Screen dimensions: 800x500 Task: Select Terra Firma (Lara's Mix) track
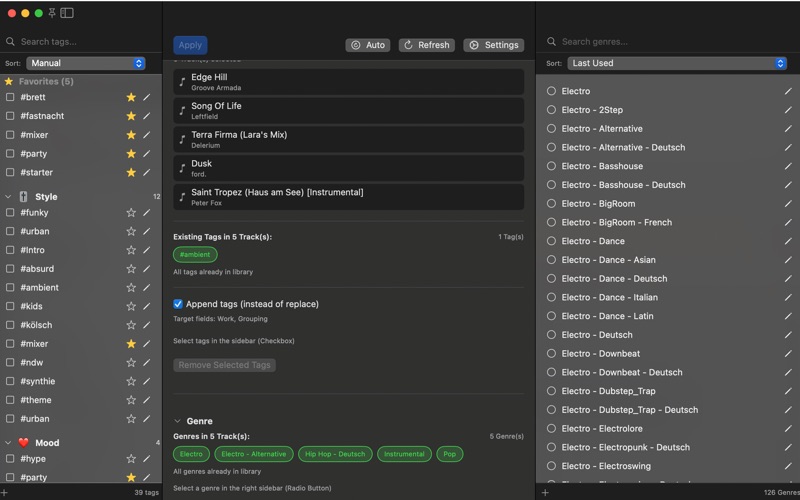click(x=348, y=139)
